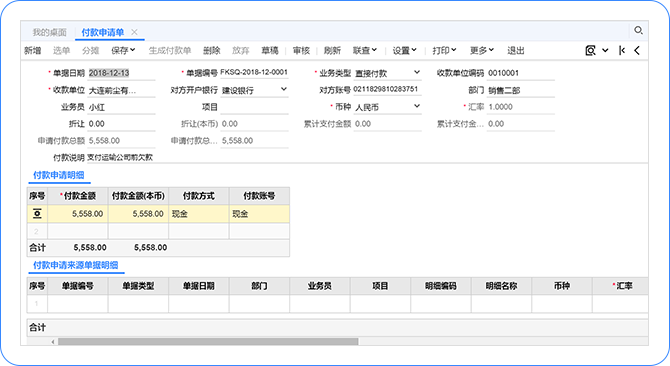Click 新增 in the toolbar
Screen dimensions: 670x366
click(33, 51)
